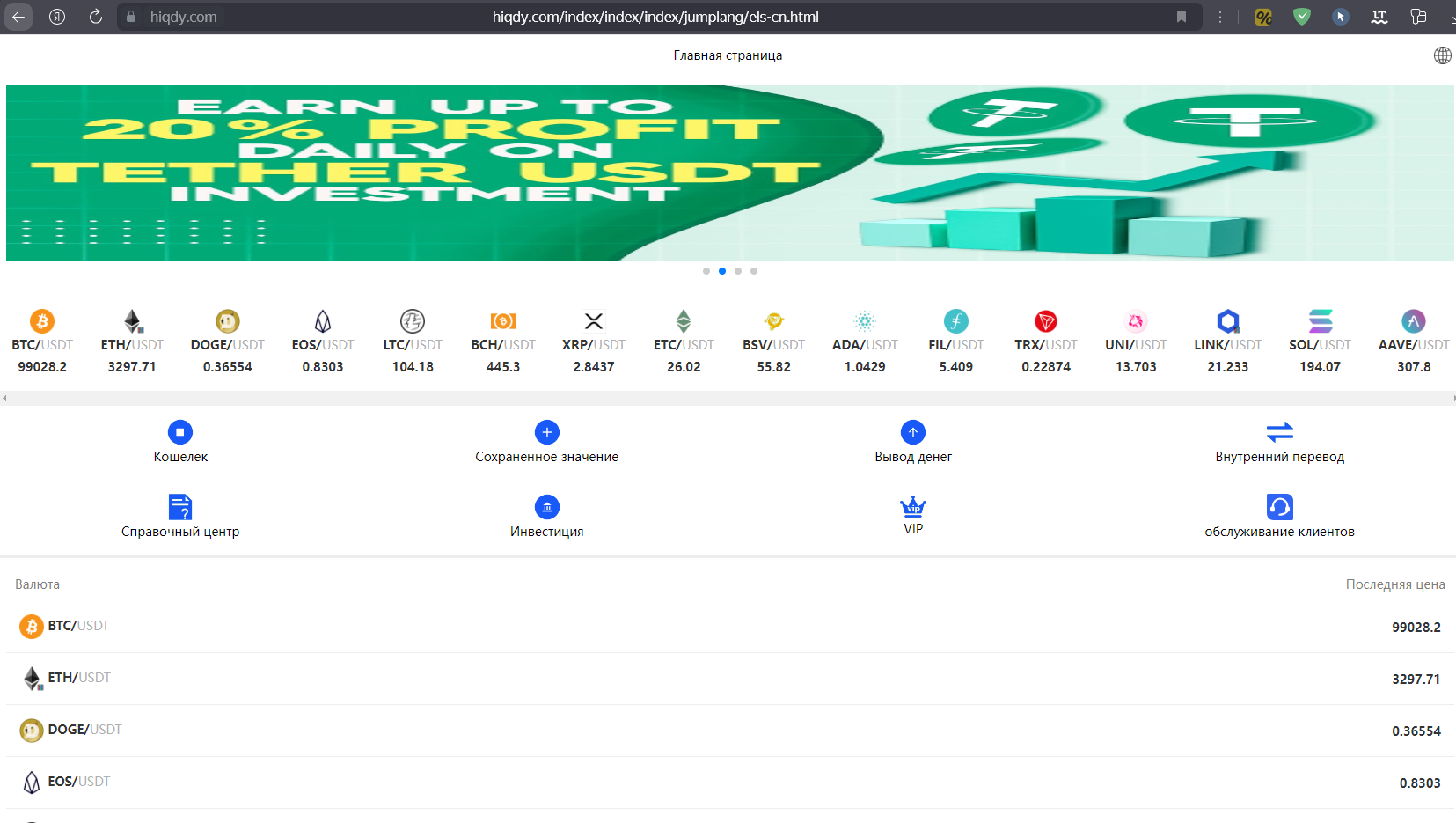The height and width of the screenshot is (823, 1456).
Task: Select the fourth banner carousel dot
Action: [754, 271]
